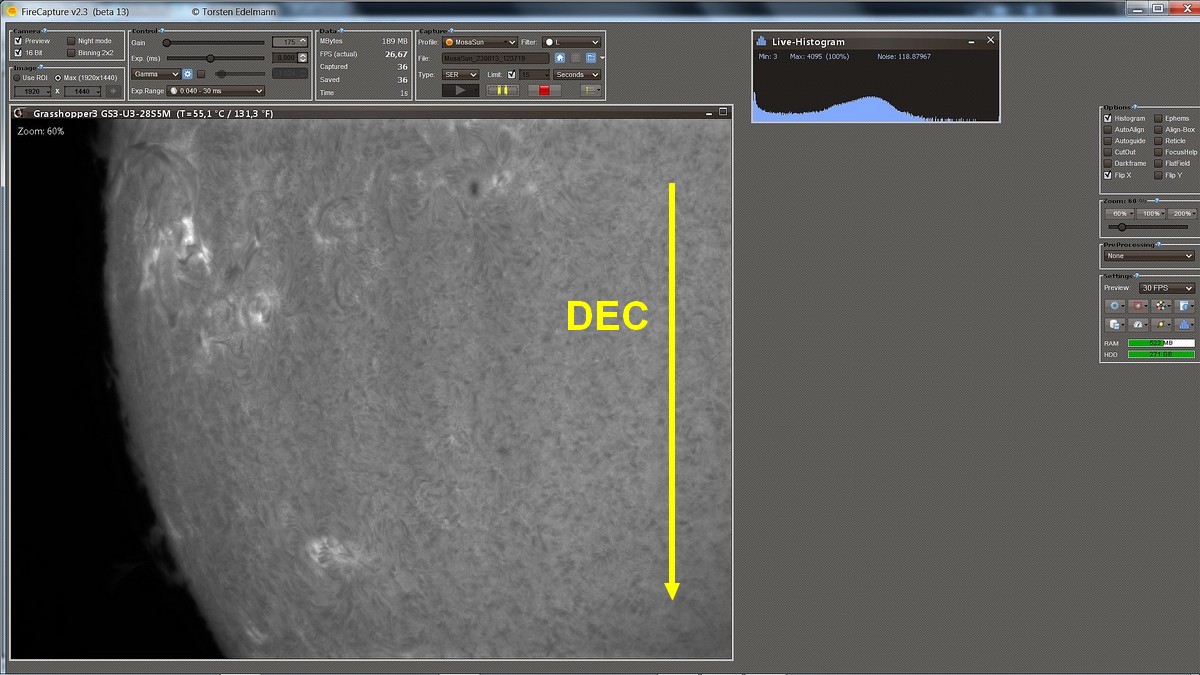
Task: Enable the Reticle checkbox
Action: point(1158,141)
